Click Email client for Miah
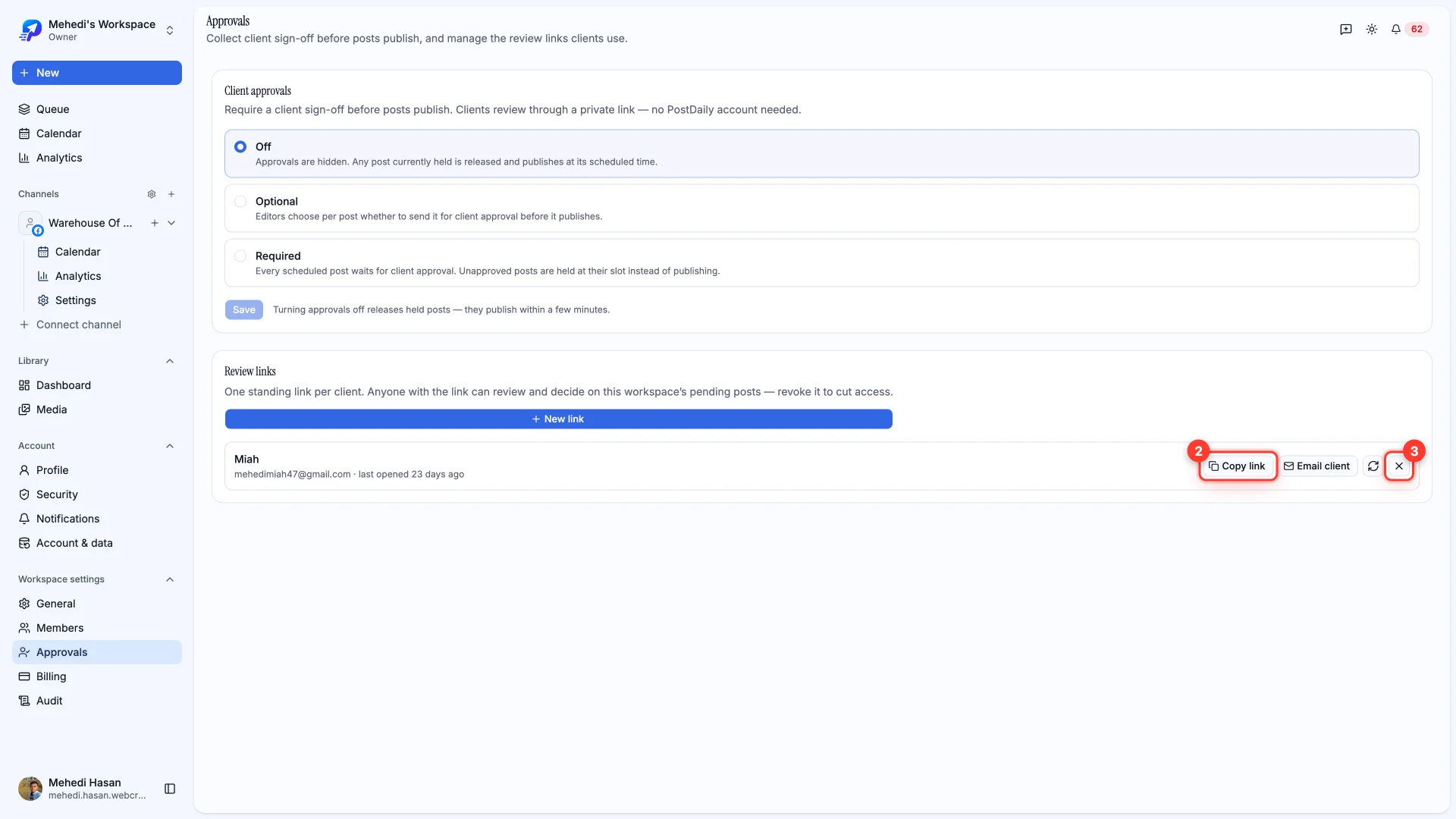Viewport: 1456px width, 819px height. (1317, 466)
